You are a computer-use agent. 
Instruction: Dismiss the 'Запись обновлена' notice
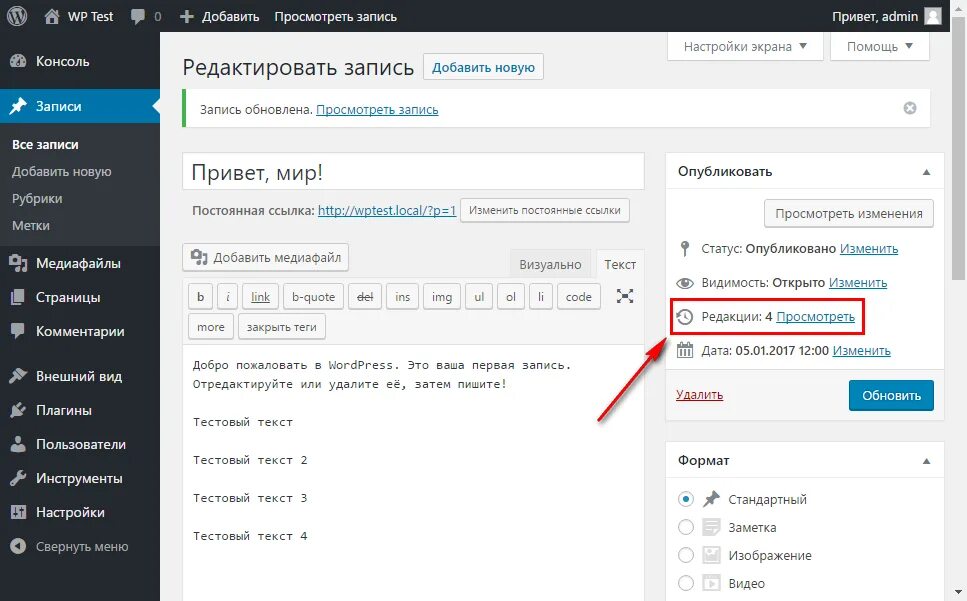(x=910, y=108)
